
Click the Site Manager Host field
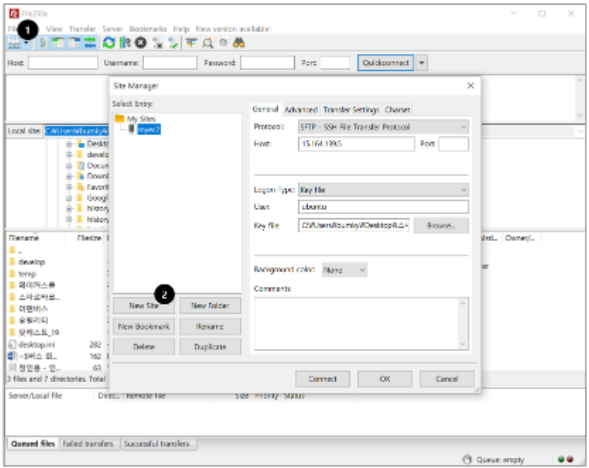[x=356, y=144]
